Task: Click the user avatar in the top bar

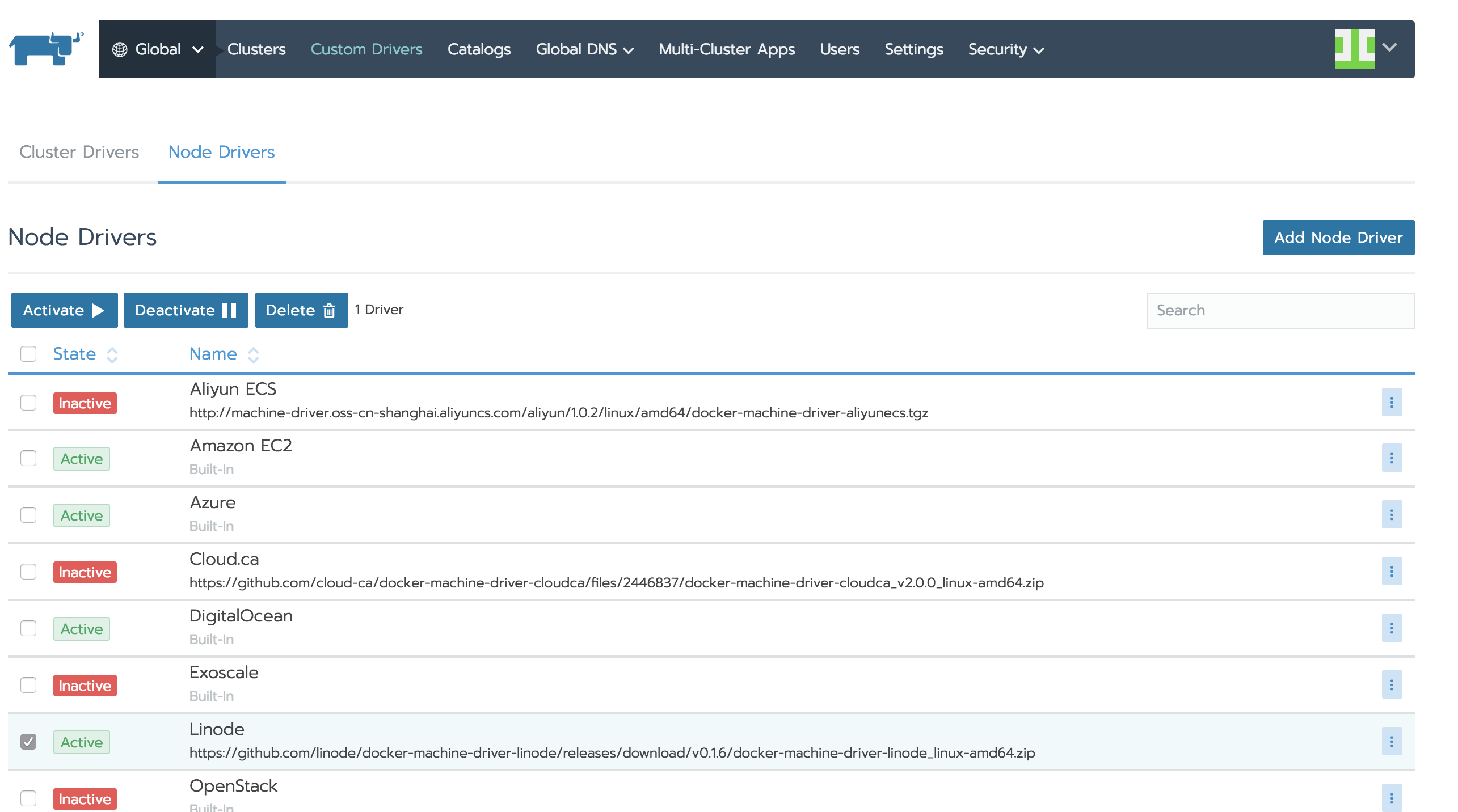Action: [x=1356, y=49]
